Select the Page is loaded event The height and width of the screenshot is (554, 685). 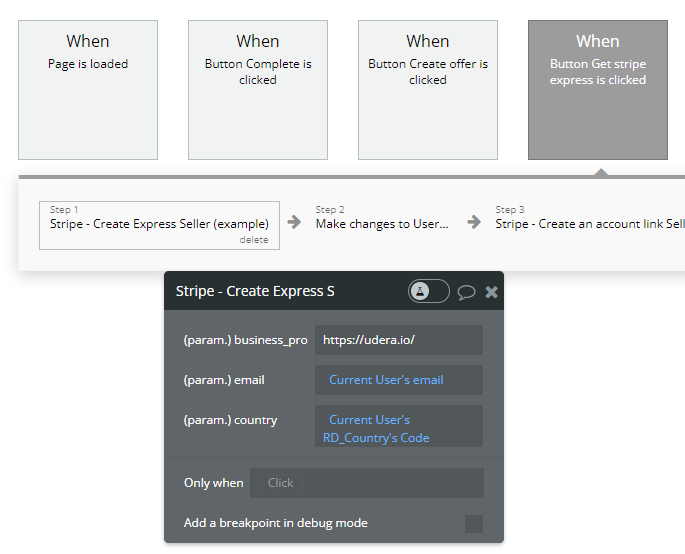(x=88, y=90)
